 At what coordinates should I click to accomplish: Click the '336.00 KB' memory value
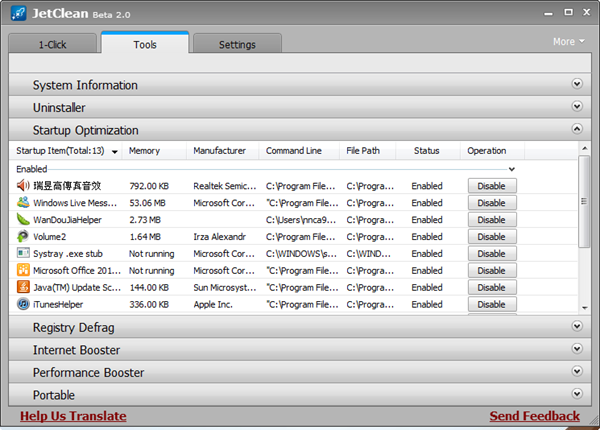click(x=149, y=305)
